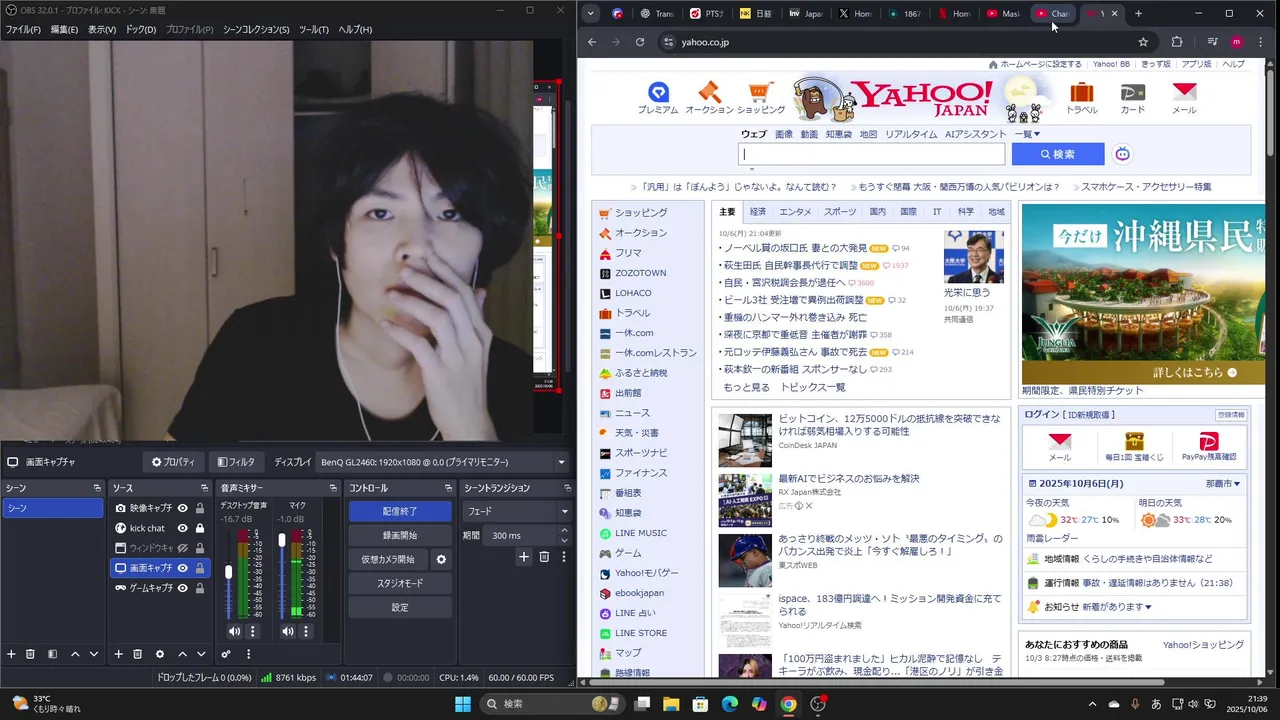This screenshot has height=720, width=1280.
Task: Toggle the lock on 画面キャプチャ source
Action: point(200,568)
